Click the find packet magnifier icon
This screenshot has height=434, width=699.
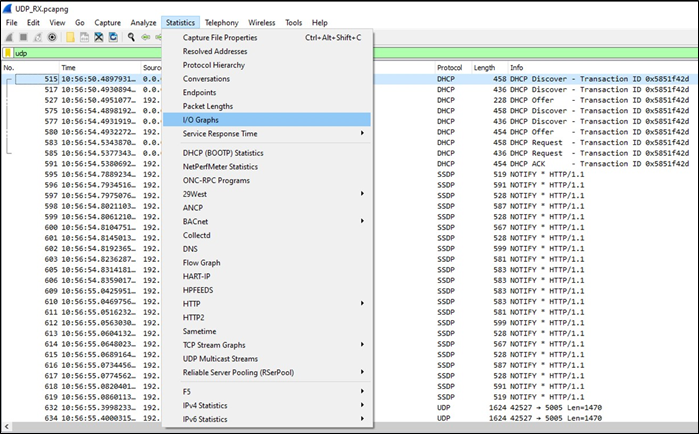click(131, 37)
